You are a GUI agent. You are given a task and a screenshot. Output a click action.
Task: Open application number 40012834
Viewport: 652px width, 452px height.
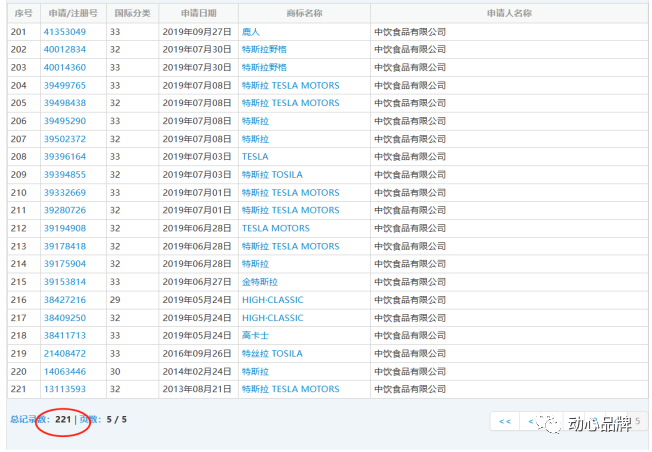tap(65, 49)
